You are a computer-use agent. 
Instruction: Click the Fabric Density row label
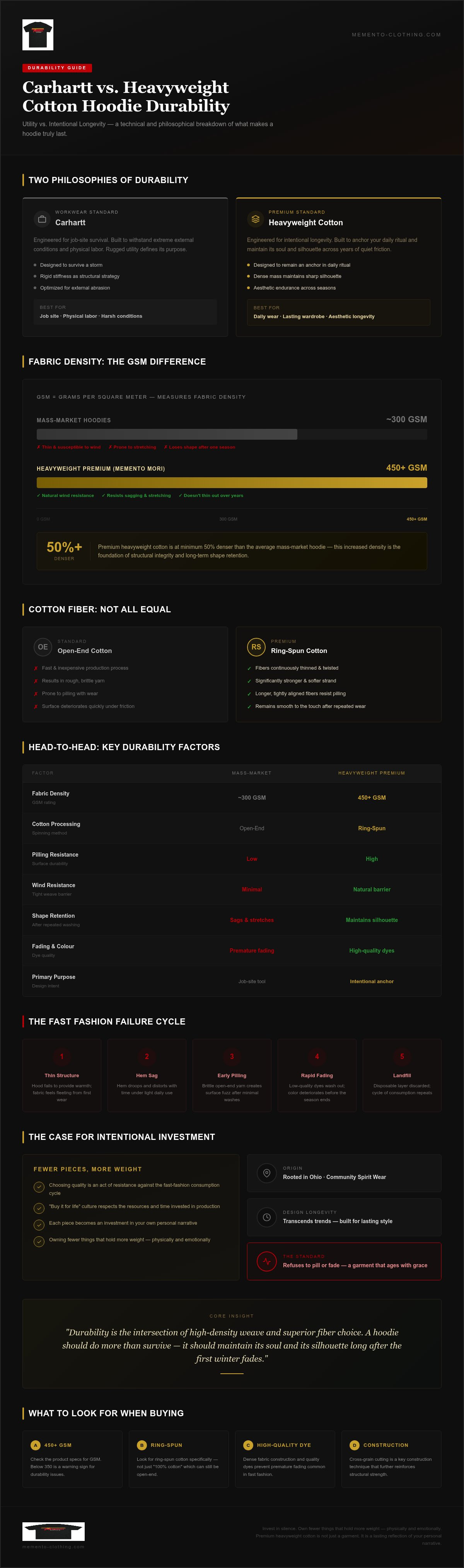(51, 794)
